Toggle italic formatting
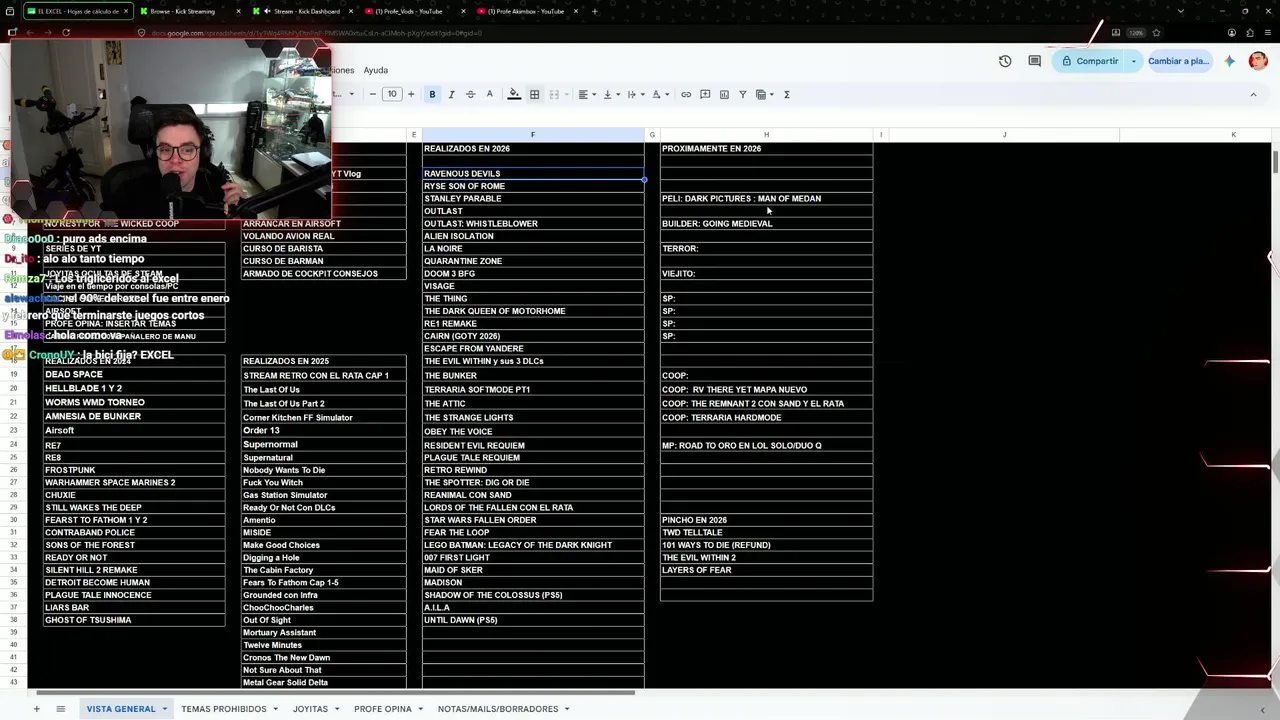The height and width of the screenshot is (720, 1280). 451,94
